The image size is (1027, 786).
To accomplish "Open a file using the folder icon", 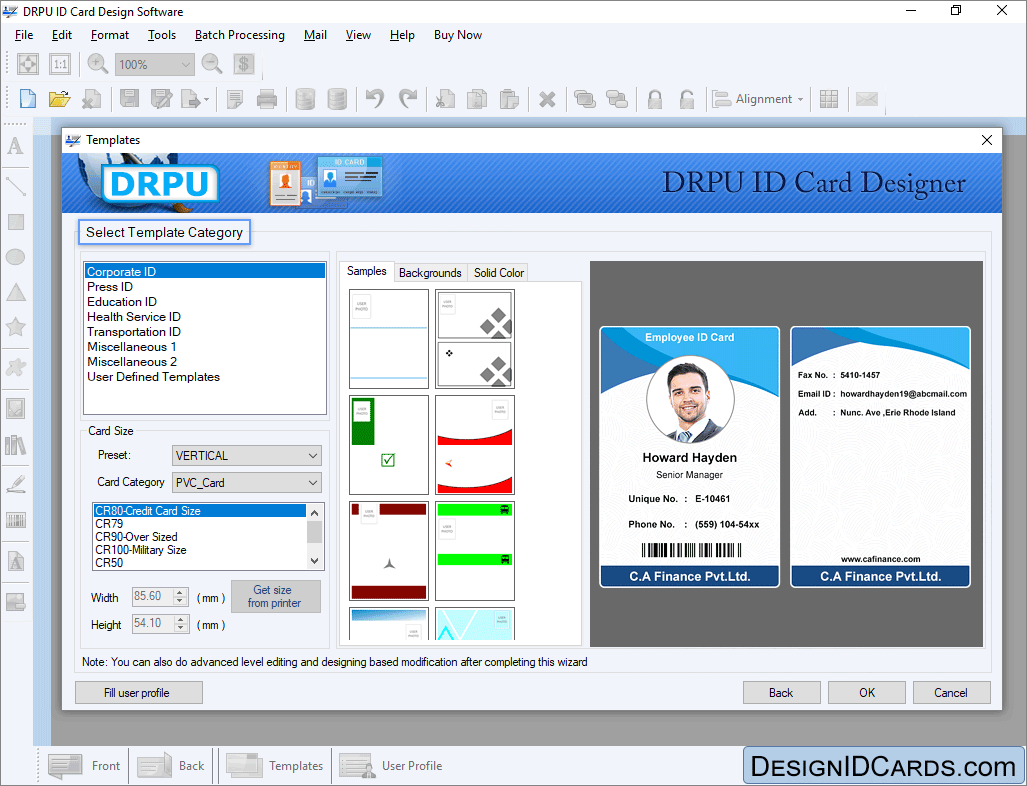I will 59,99.
